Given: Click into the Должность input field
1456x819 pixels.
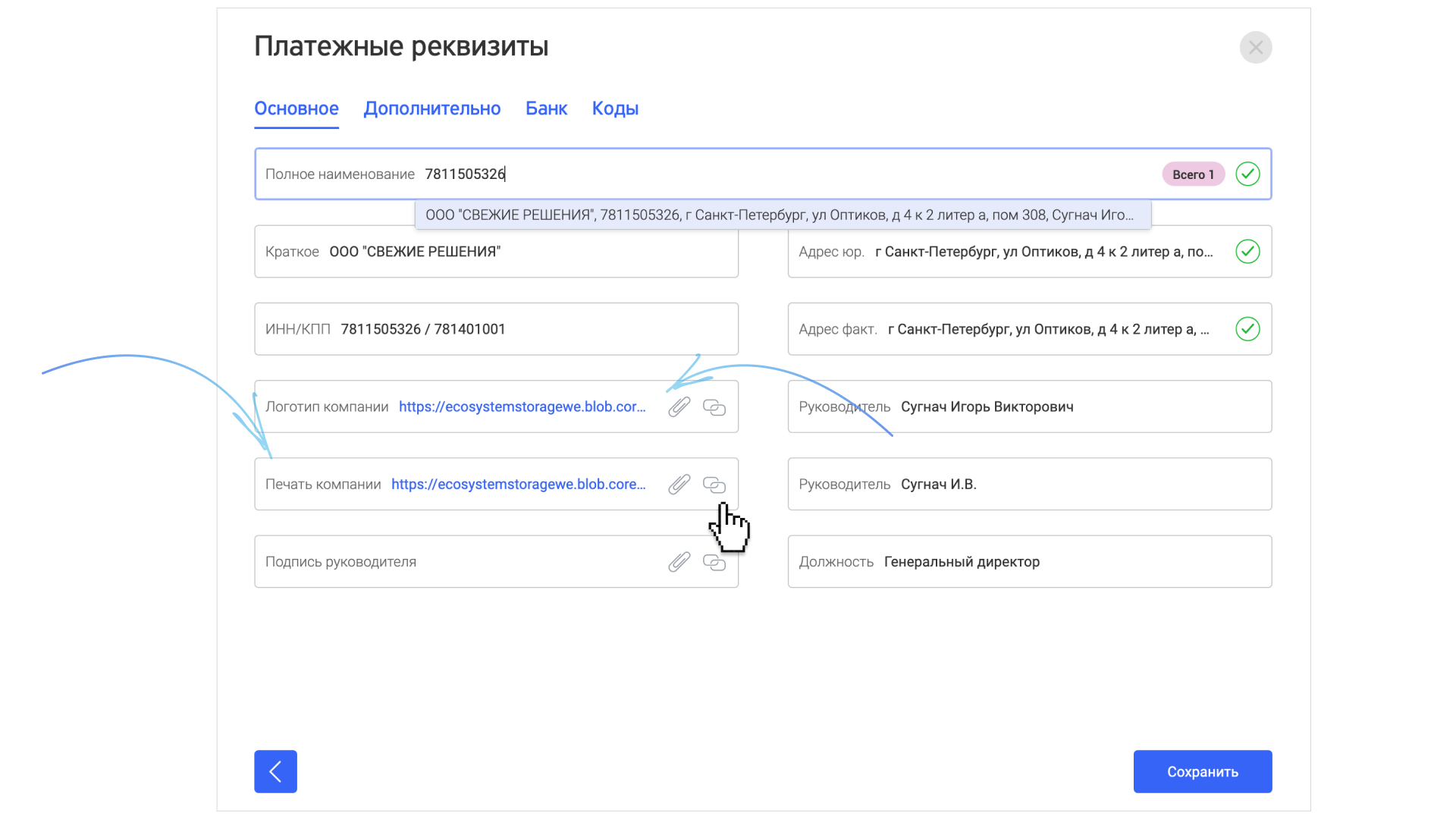Looking at the screenshot, I should (x=1030, y=562).
